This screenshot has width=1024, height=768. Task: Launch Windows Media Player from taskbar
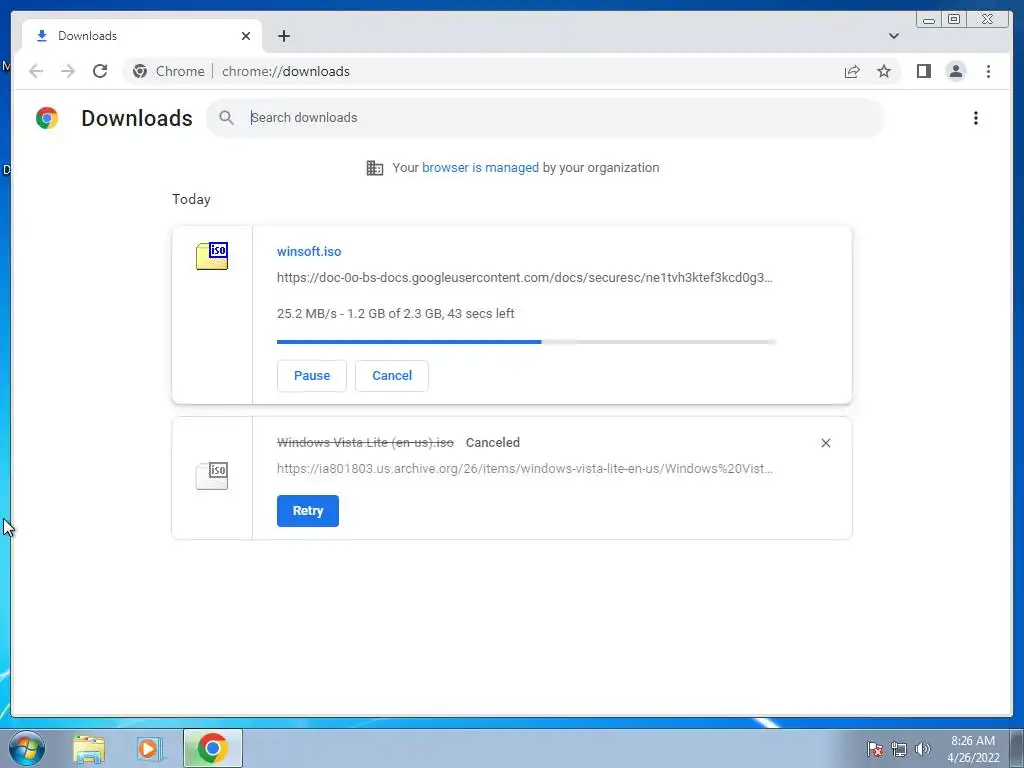click(x=148, y=749)
